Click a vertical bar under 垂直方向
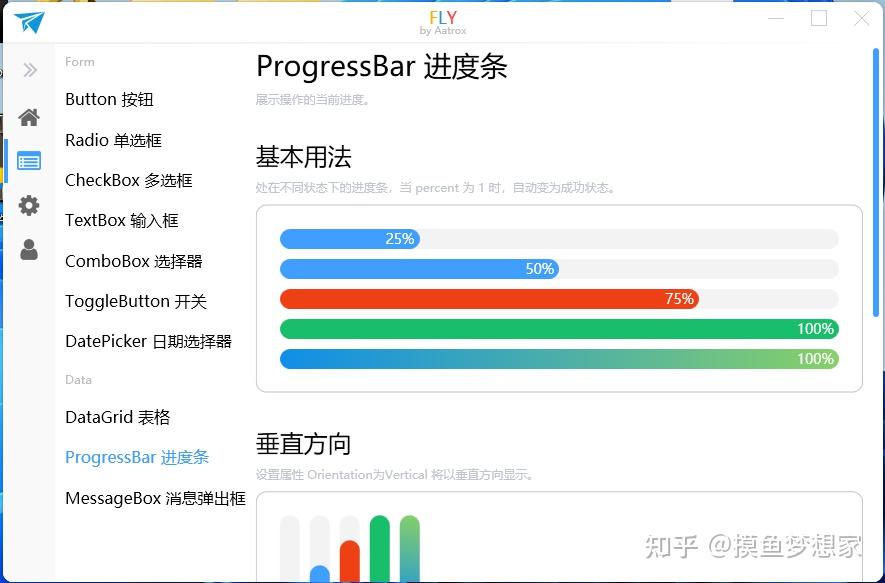The height and width of the screenshot is (583, 885). 376,545
